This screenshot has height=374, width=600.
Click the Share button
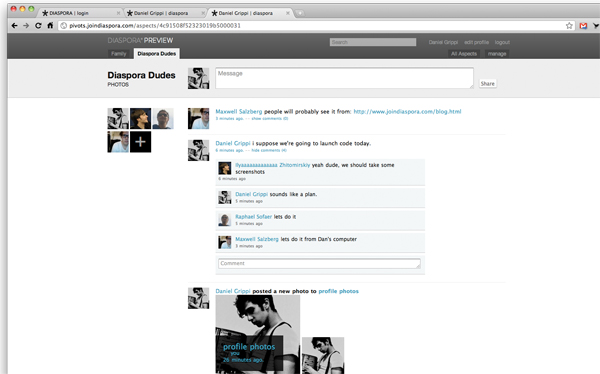click(x=488, y=83)
